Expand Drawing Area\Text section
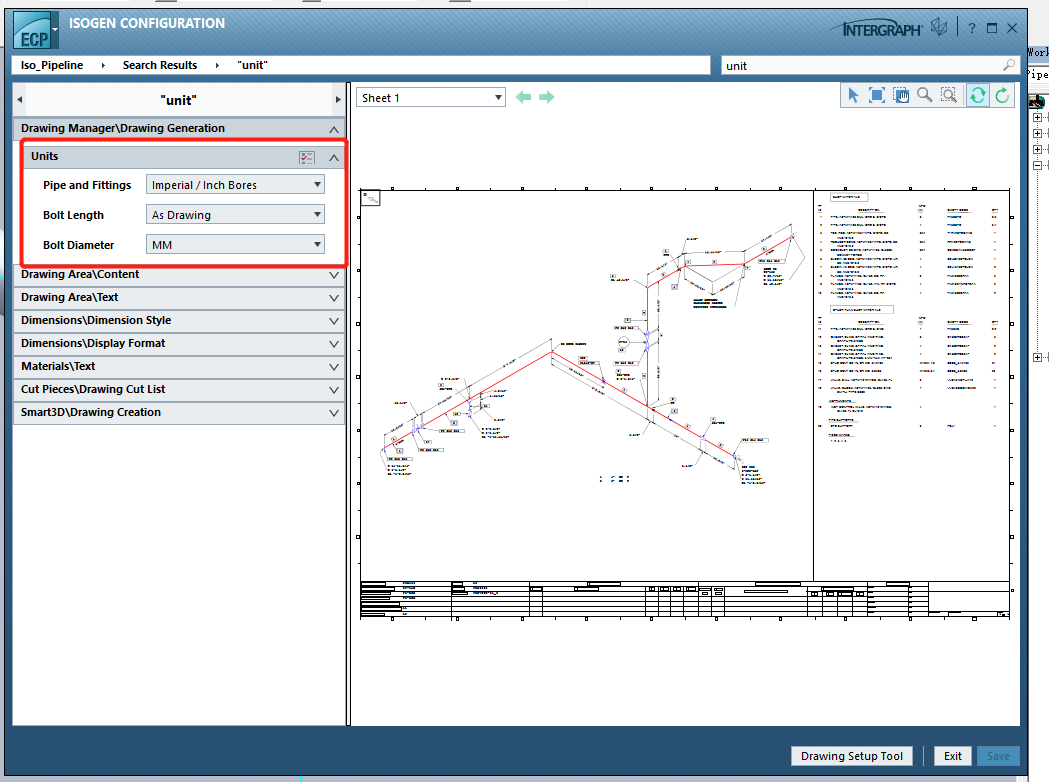 (334, 298)
